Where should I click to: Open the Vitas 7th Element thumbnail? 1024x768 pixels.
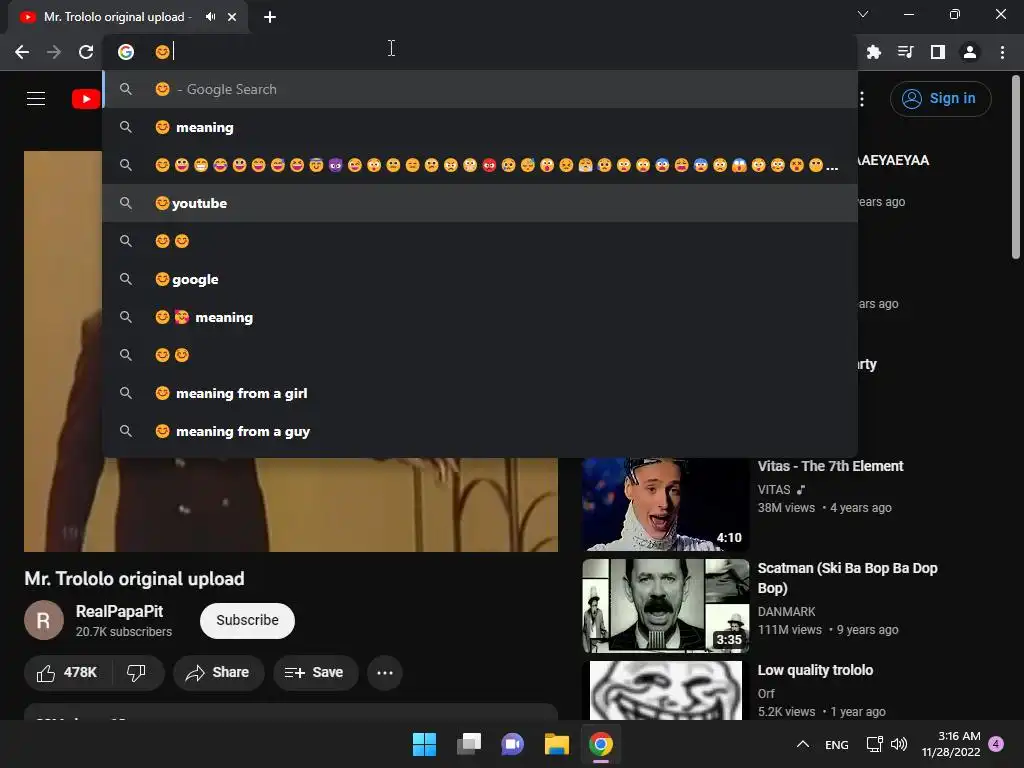click(x=665, y=504)
